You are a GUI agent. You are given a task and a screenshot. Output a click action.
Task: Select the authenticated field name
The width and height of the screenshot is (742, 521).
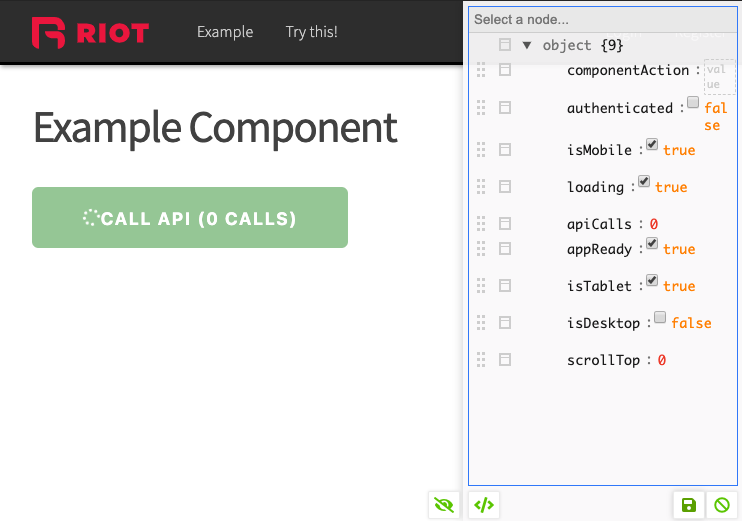(x=620, y=108)
